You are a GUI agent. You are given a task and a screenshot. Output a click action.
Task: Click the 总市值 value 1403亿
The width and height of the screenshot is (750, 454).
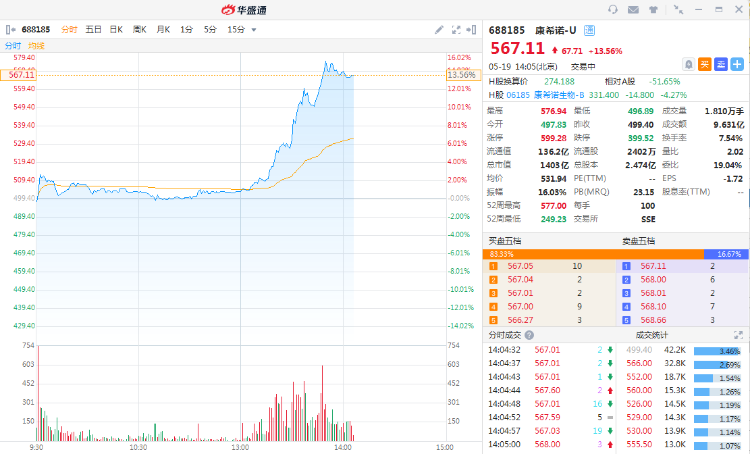(x=554, y=165)
